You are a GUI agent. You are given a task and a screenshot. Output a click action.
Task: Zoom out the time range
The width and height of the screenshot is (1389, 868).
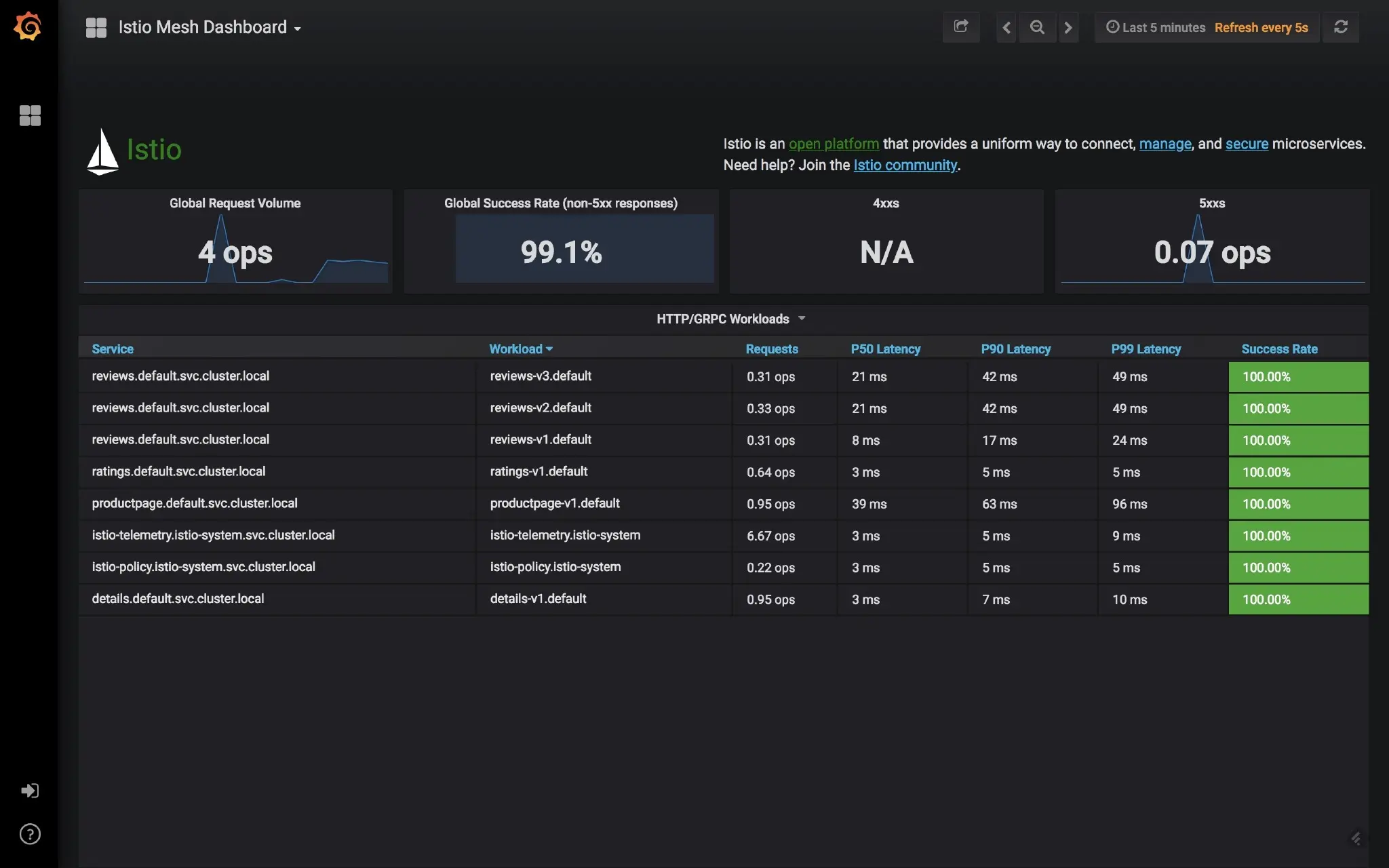[x=1037, y=27]
